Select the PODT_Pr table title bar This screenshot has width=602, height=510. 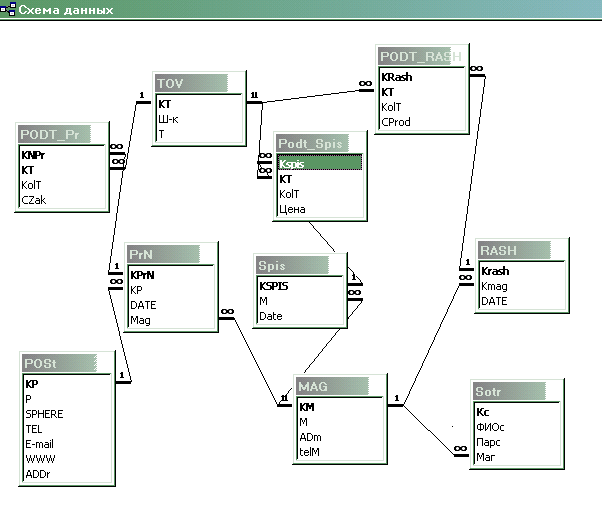tap(60, 134)
